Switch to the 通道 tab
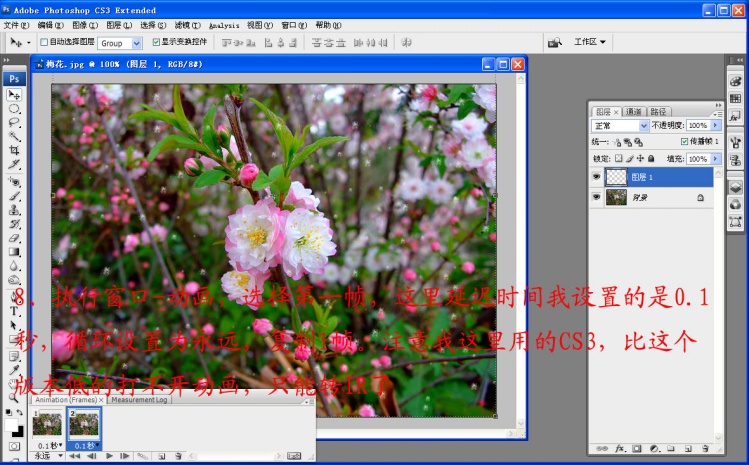The width and height of the screenshot is (749, 465). 633,112
